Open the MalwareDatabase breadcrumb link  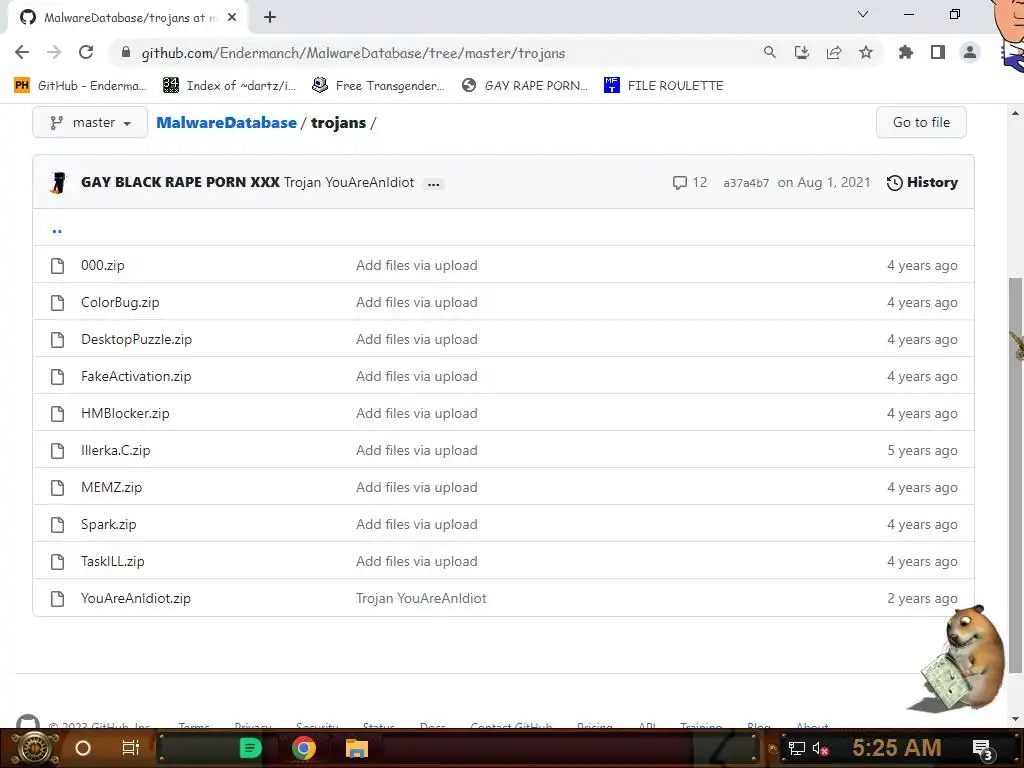click(x=226, y=123)
